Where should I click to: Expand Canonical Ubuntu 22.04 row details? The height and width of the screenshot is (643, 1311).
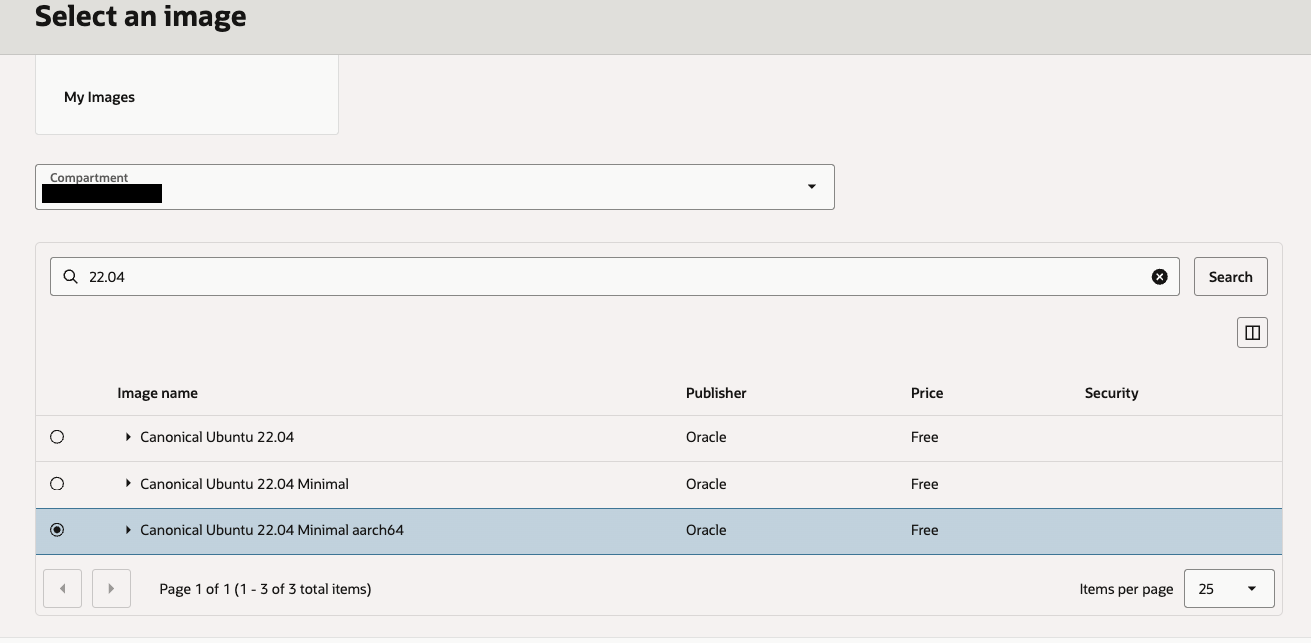coord(128,437)
